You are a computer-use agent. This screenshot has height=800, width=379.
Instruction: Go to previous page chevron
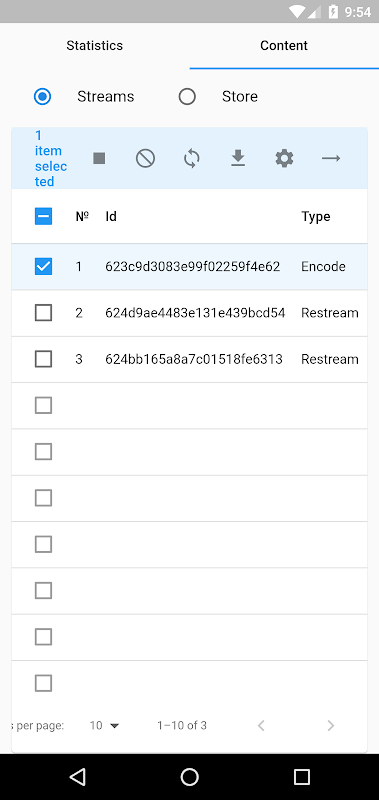[x=261, y=726]
